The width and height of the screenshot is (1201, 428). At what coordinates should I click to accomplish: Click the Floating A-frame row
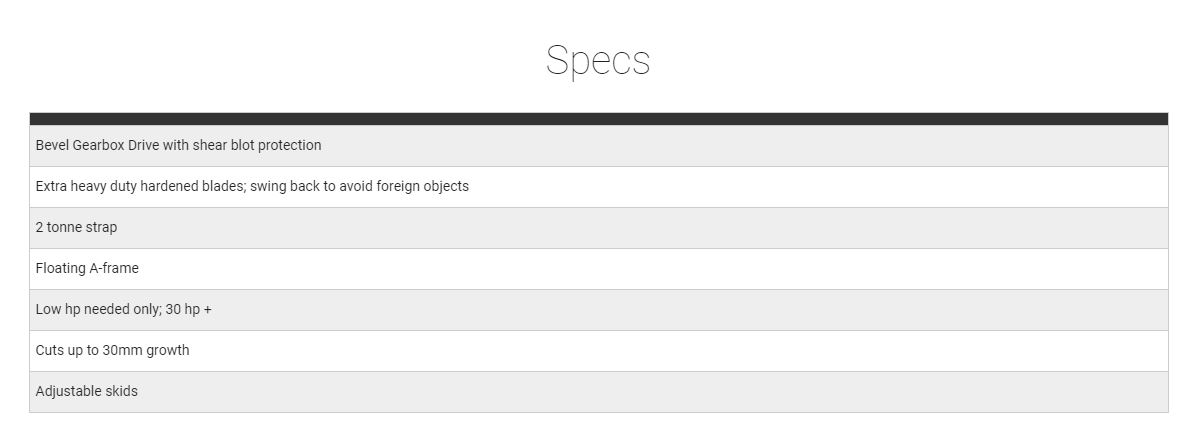pos(599,268)
